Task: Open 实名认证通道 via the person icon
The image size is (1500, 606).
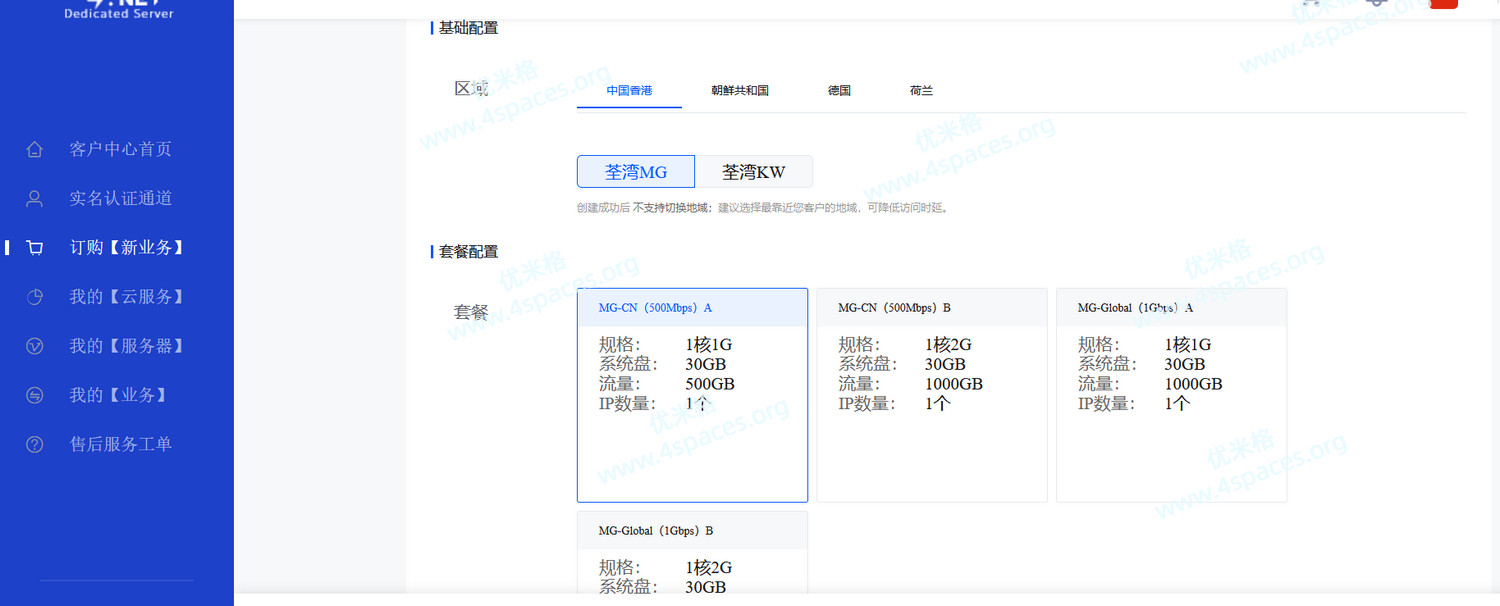Action: 35,199
